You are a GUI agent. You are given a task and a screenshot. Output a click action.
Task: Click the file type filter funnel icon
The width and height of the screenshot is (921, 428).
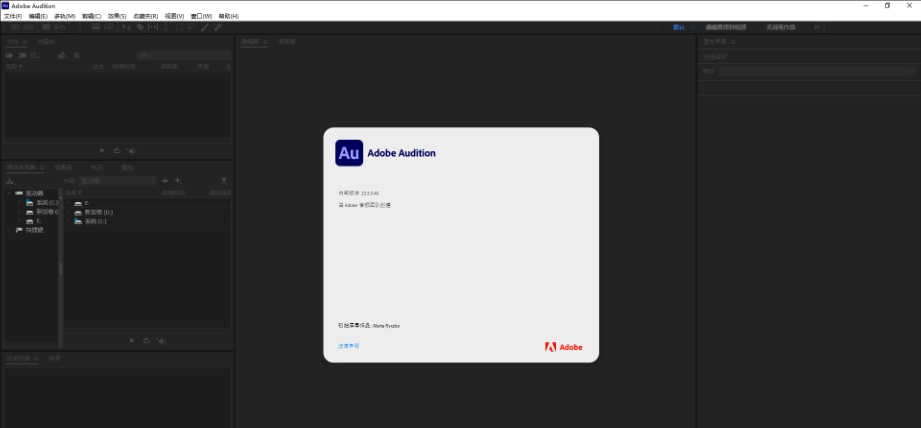pos(224,181)
